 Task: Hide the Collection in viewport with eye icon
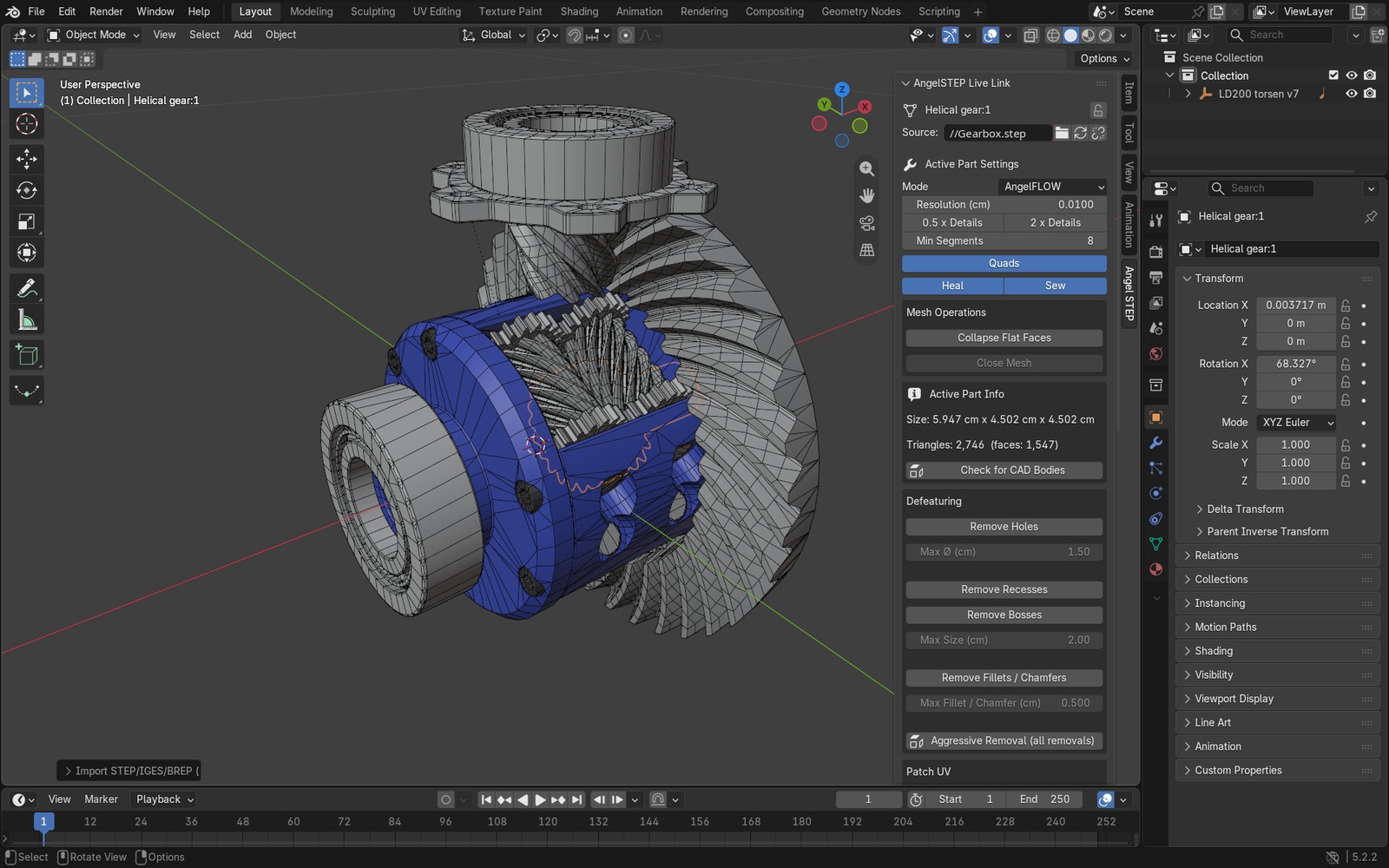1352,76
